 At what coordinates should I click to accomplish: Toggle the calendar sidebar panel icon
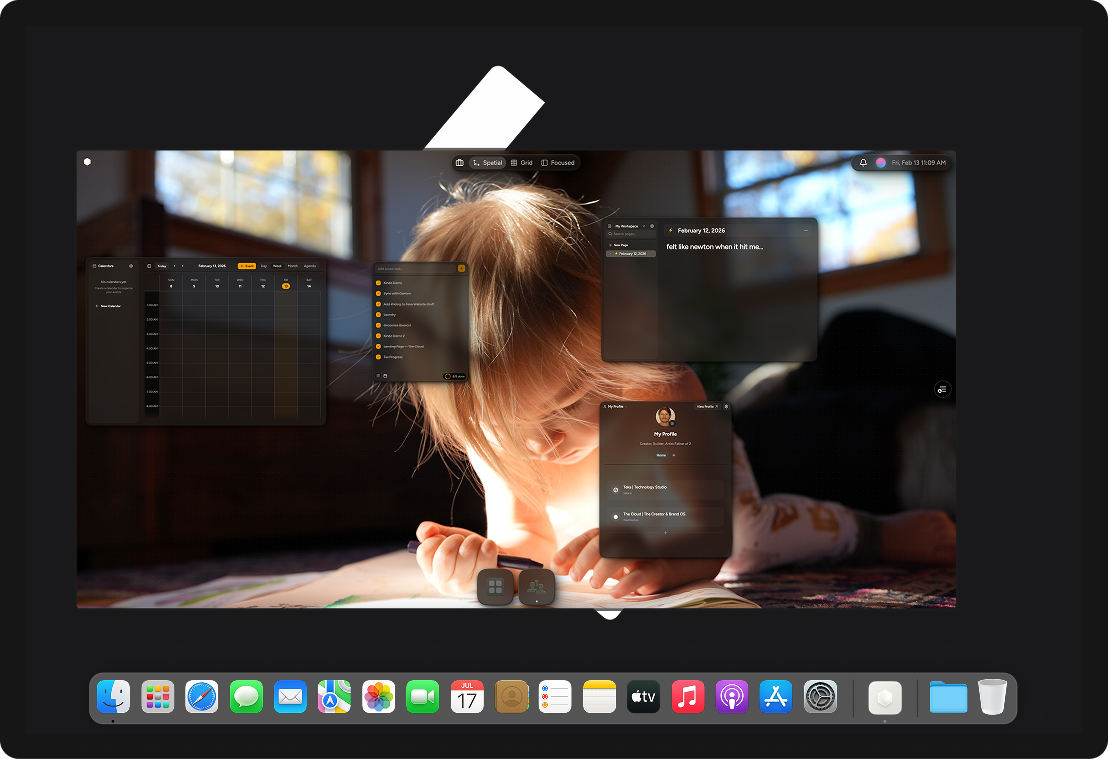point(149,266)
